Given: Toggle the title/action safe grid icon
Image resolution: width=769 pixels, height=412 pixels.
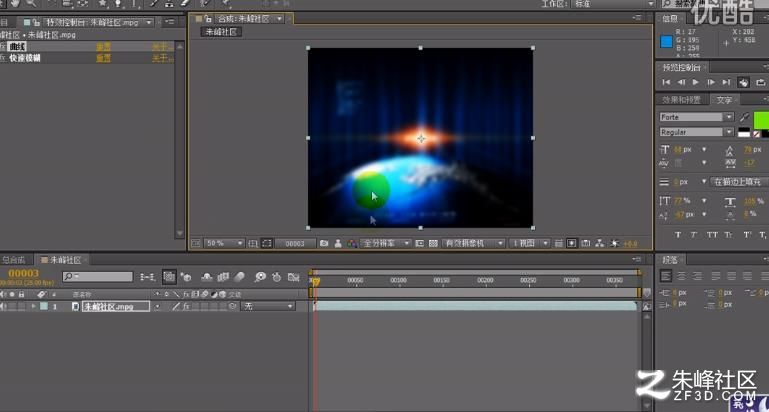Looking at the screenshot, I should [254, 243].
